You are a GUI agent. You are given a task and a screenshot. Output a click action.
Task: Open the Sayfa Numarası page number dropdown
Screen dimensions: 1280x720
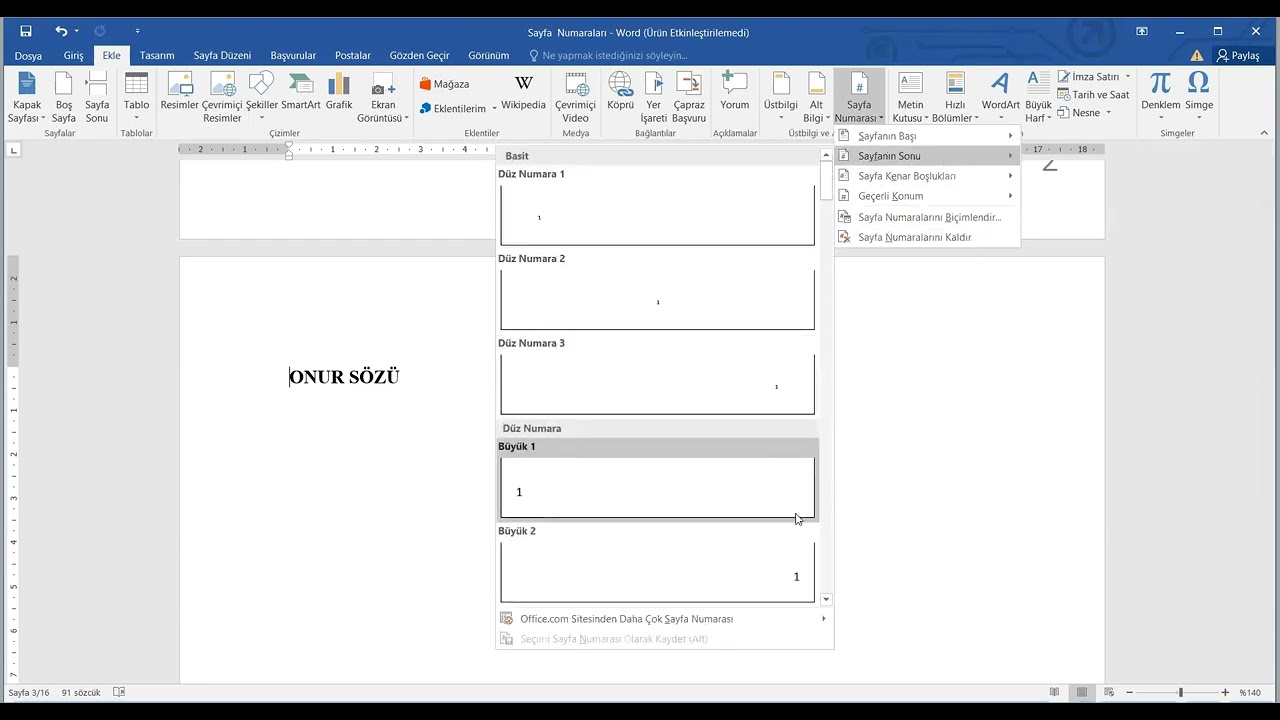(x=859, y=98)
